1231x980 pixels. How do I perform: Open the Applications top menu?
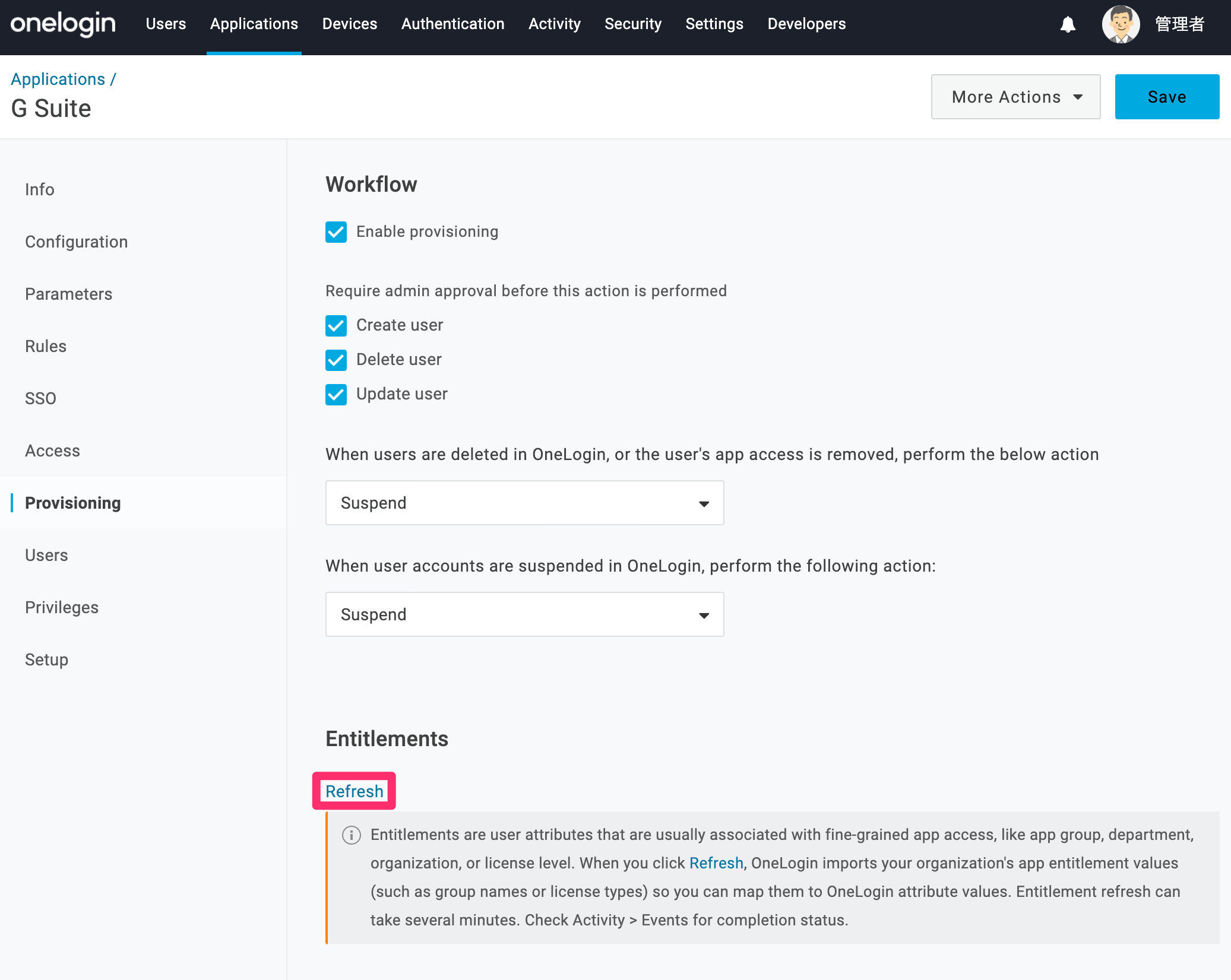coord(254,24)
